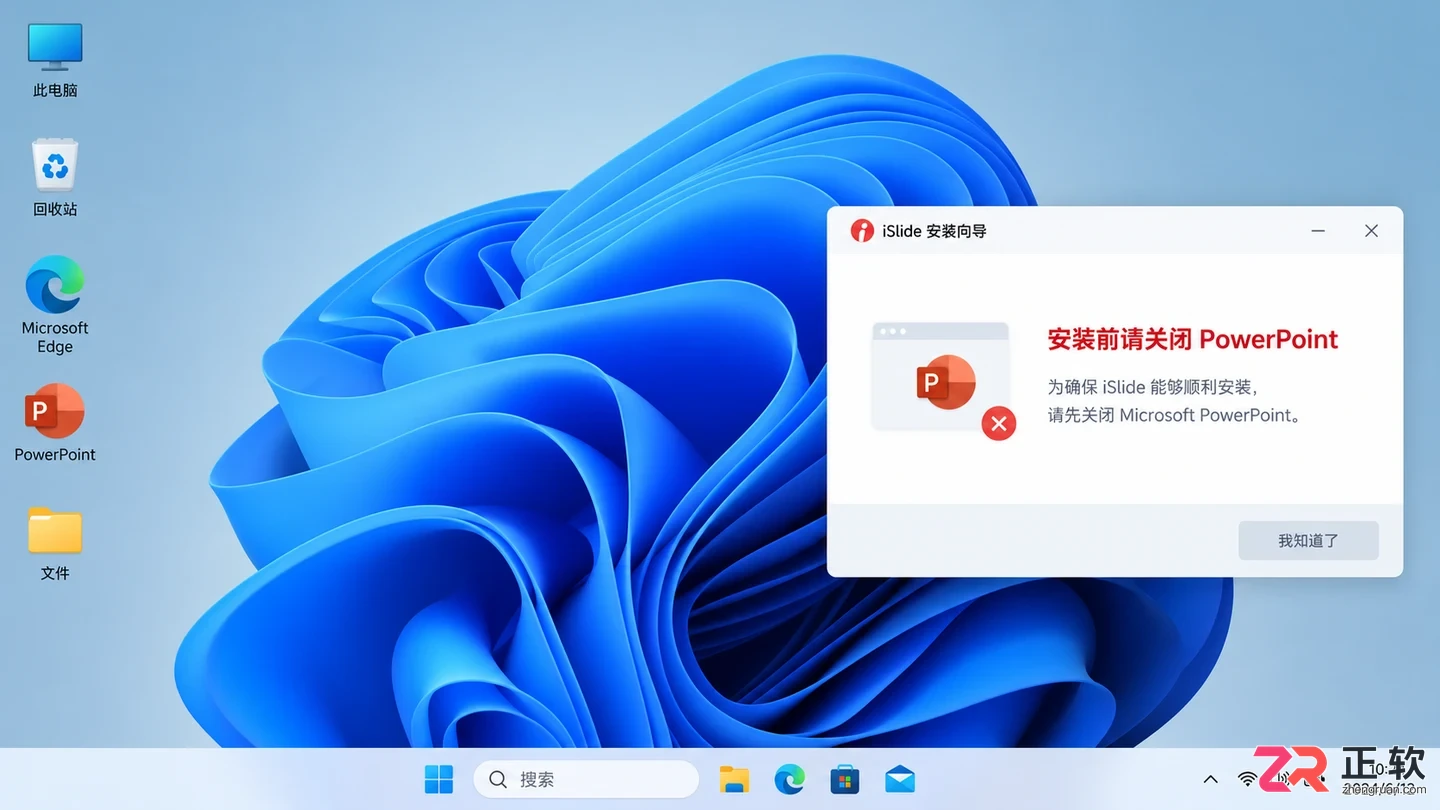Select the Microsoft Edge desktop shortcut

pyautogui.click(x=55, y=304)
